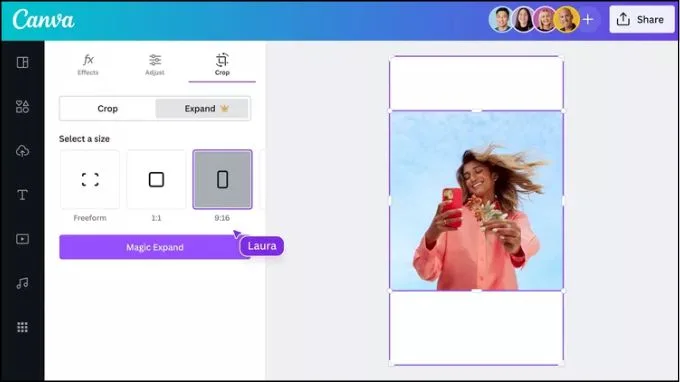The width and height of the screenshot is (680, 382).
Task: Click the Magic Expand button
Action: tap(155, 247)
